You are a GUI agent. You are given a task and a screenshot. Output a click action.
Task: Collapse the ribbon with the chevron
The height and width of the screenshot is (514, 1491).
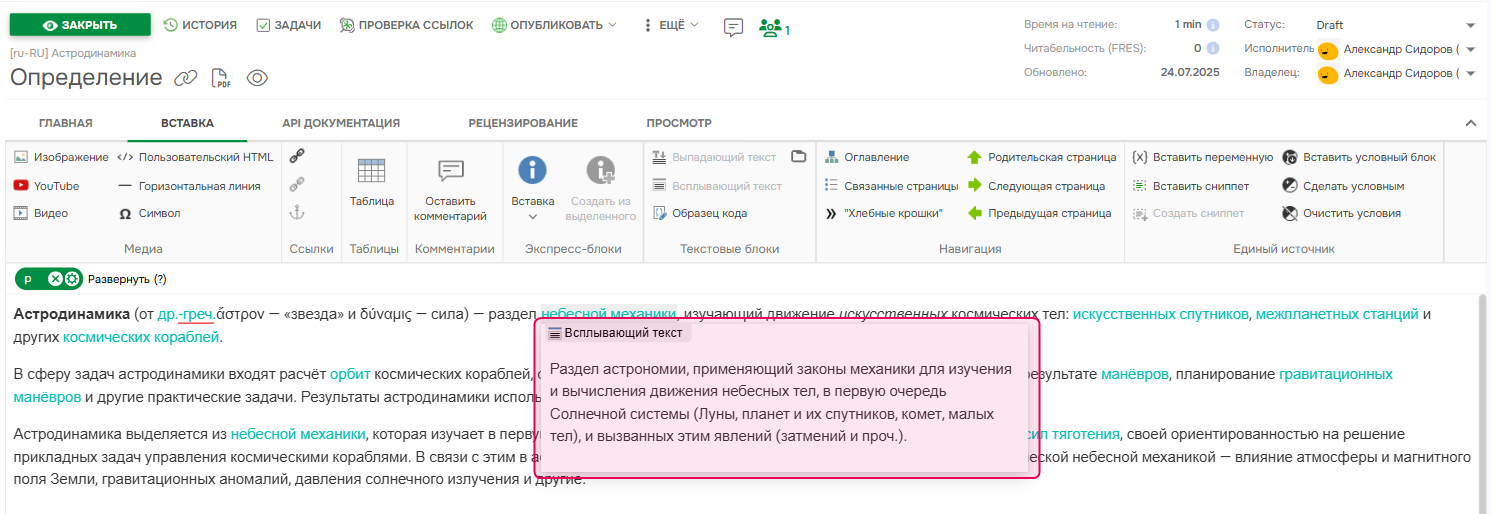click(x=1470, y=123)
